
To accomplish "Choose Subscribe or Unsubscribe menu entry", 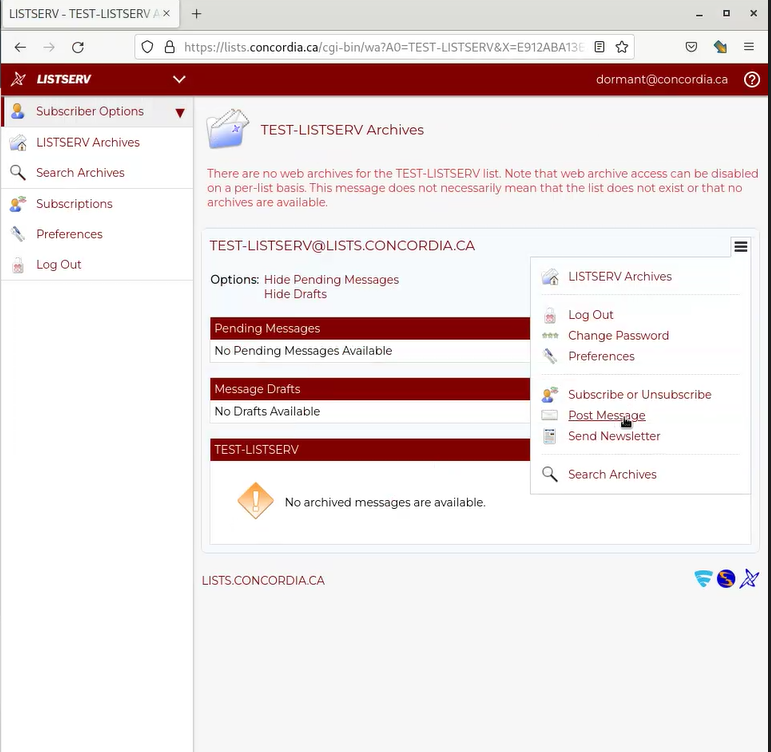I will coord(639,394).
